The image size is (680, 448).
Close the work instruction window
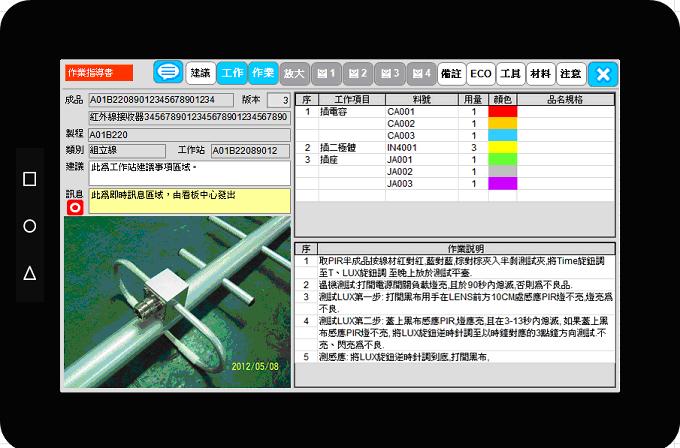coord(603,74)
